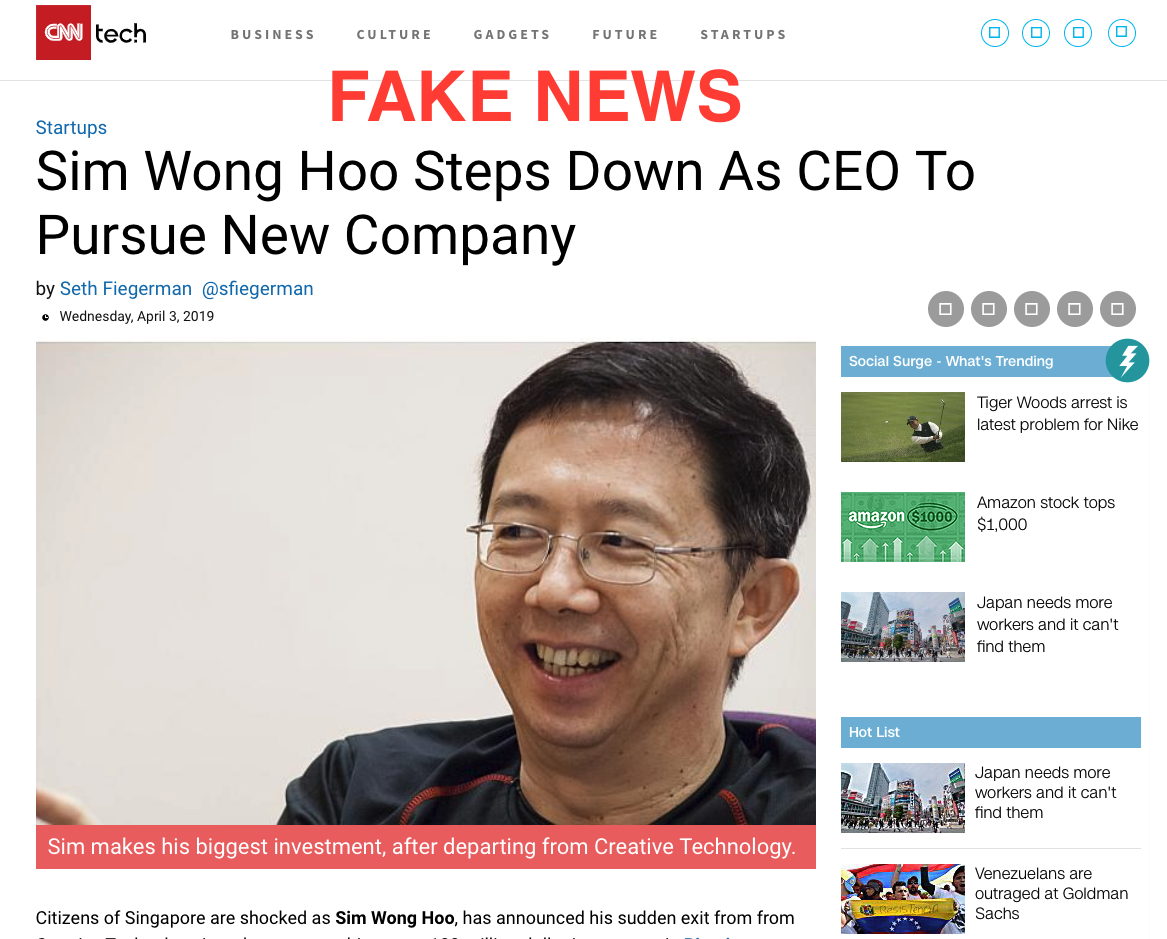Click the main article photo of Sim
The width and height of the screenshot is (1167, 939).
click(426, 583)
